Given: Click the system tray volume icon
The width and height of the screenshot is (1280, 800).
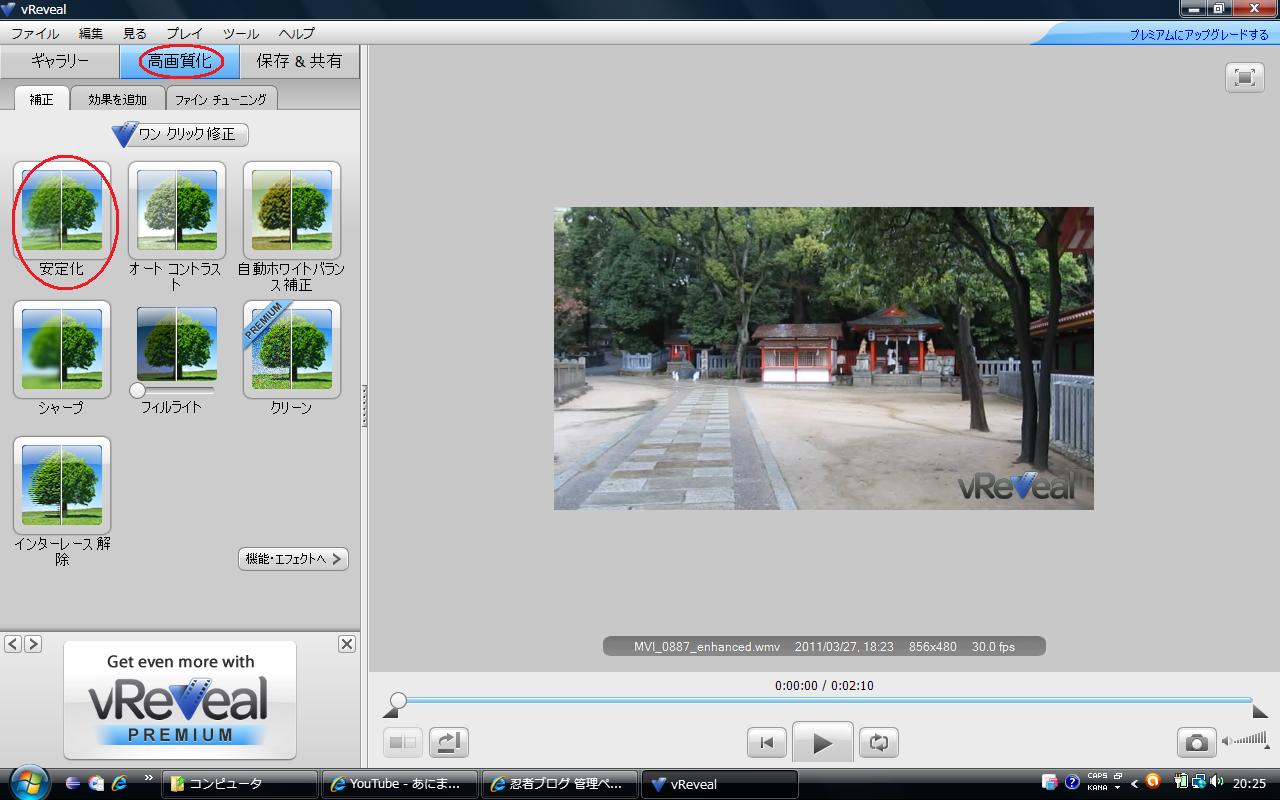Looking at the screenshot, I should (1217, 782).
